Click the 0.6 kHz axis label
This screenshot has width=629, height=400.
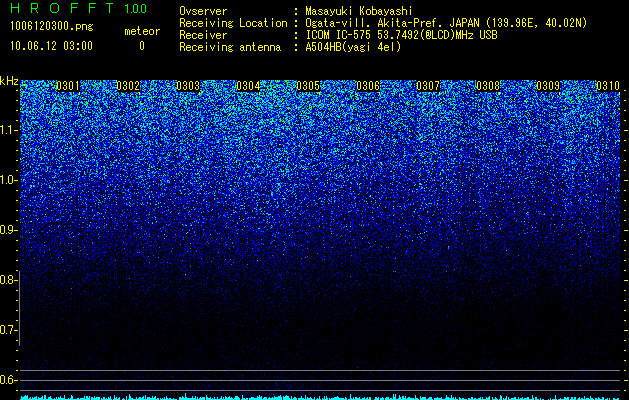point(8,380)
